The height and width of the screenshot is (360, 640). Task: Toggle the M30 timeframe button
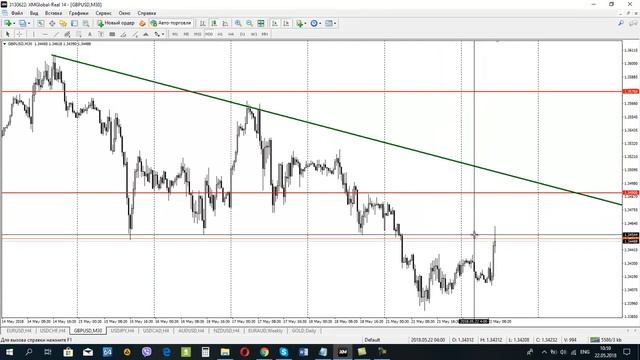(209, 34)
